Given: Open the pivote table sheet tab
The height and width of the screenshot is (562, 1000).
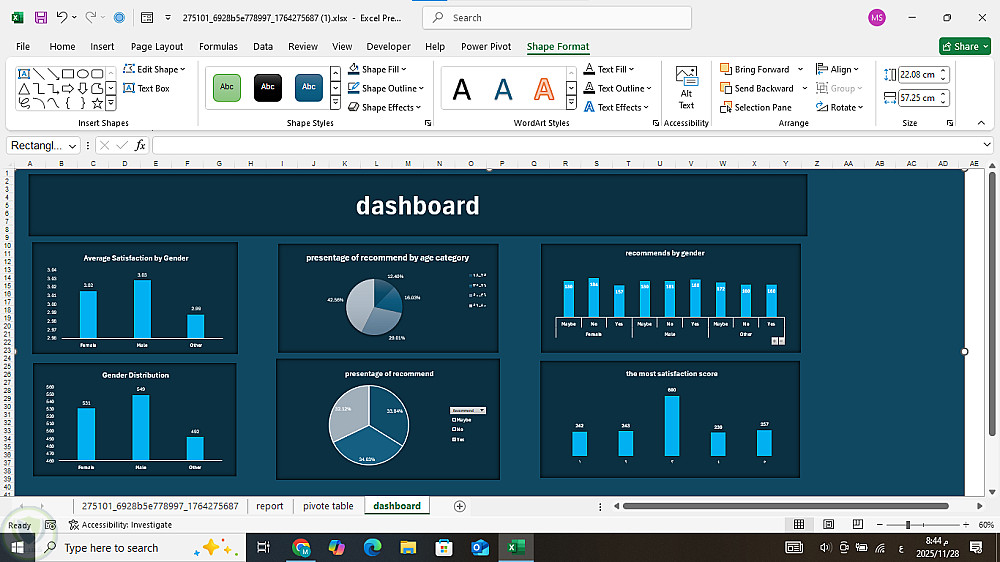Looking at the screenshot, I should click(328, 506).
